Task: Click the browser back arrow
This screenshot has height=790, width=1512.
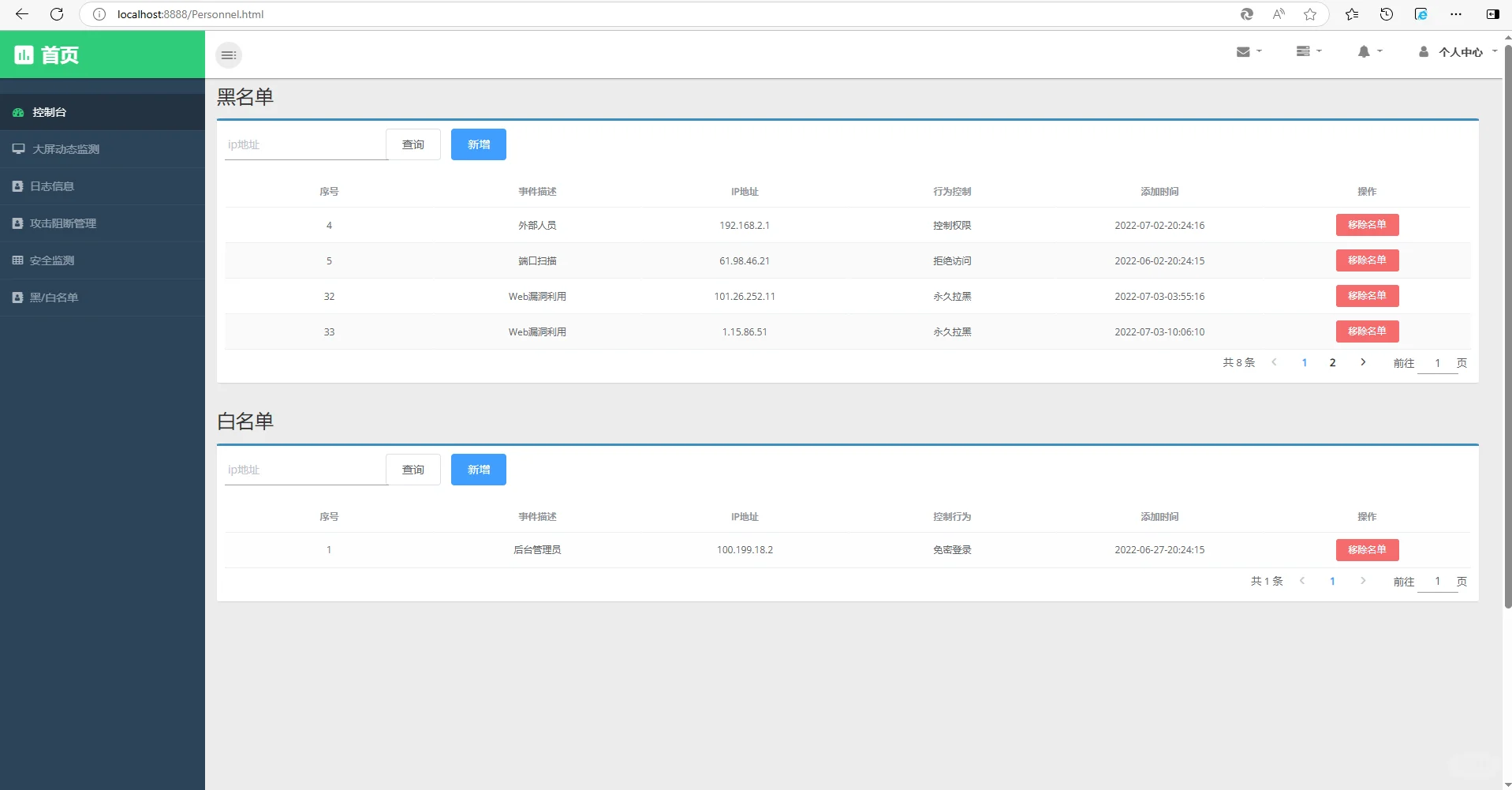Action: coord(22,14)
